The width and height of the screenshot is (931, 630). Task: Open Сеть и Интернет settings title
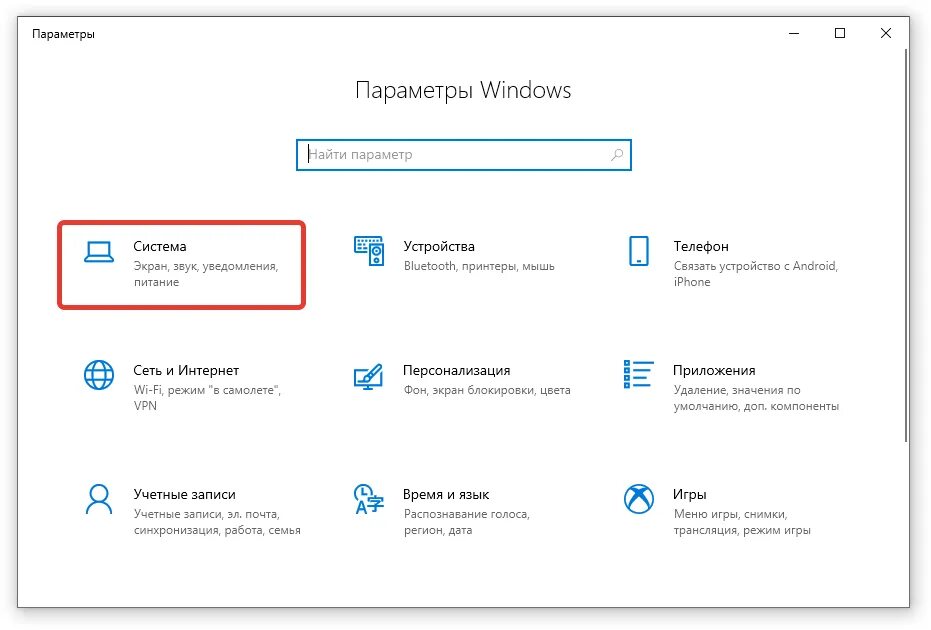coord(186,371)
